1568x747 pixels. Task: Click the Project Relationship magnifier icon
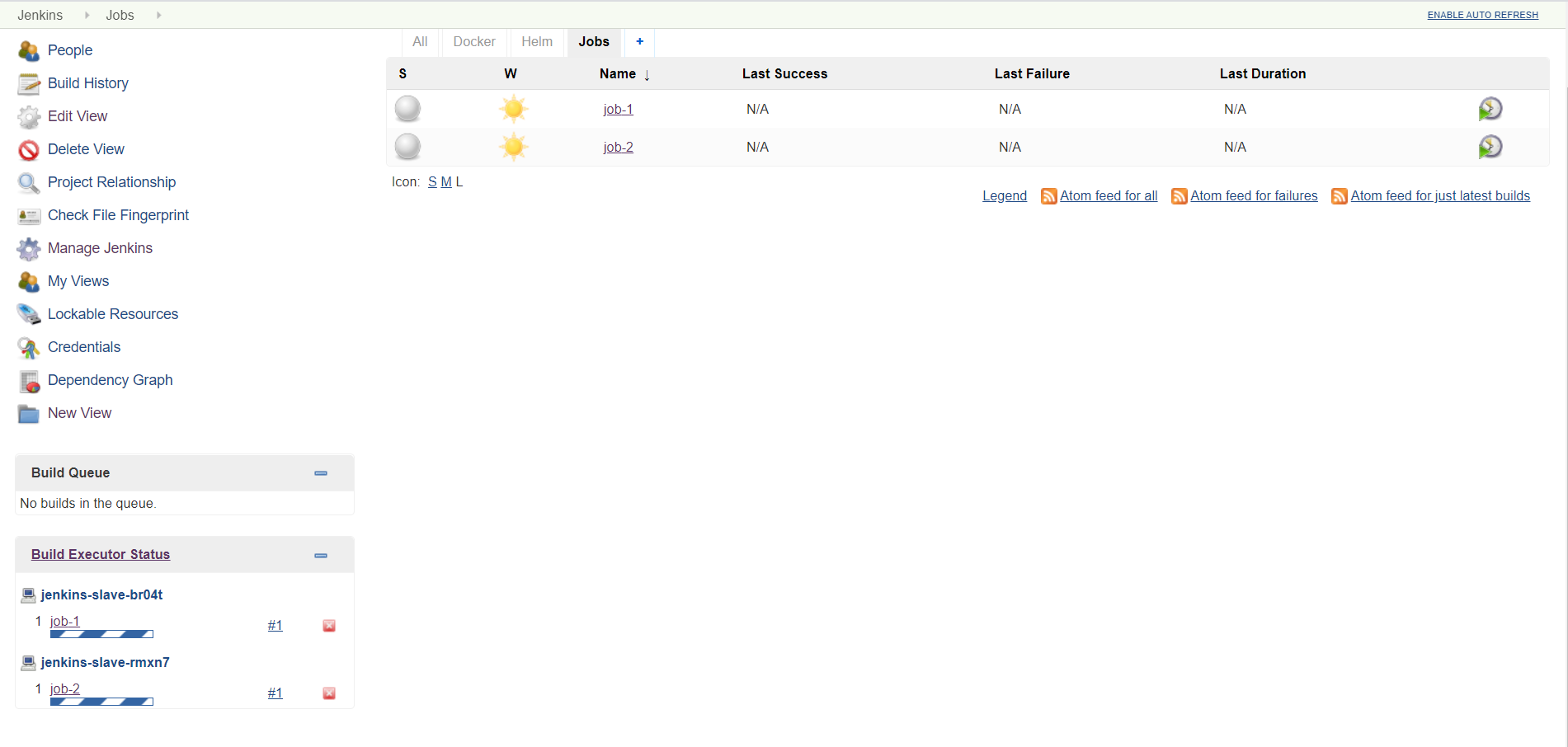click(x=29, y=183)
